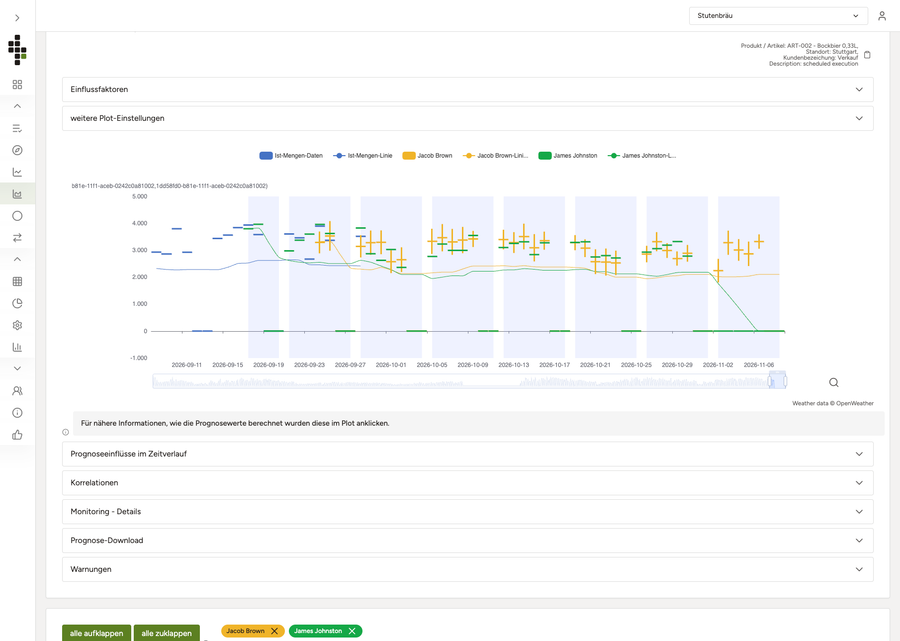
Task: Click the info icon beside the Prognosewerte hint
Action: 65,432
